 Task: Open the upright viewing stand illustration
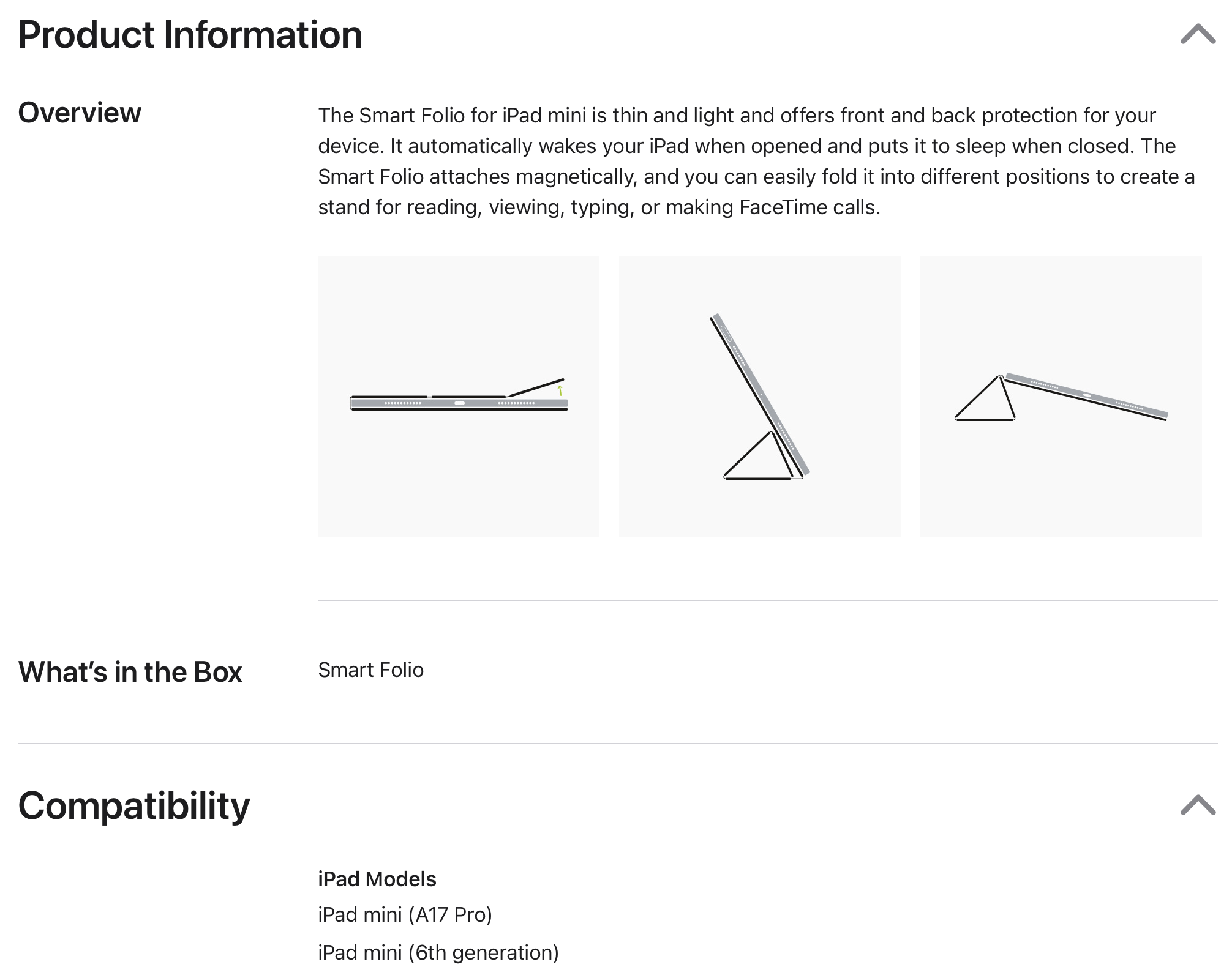[x=759, y=397]
